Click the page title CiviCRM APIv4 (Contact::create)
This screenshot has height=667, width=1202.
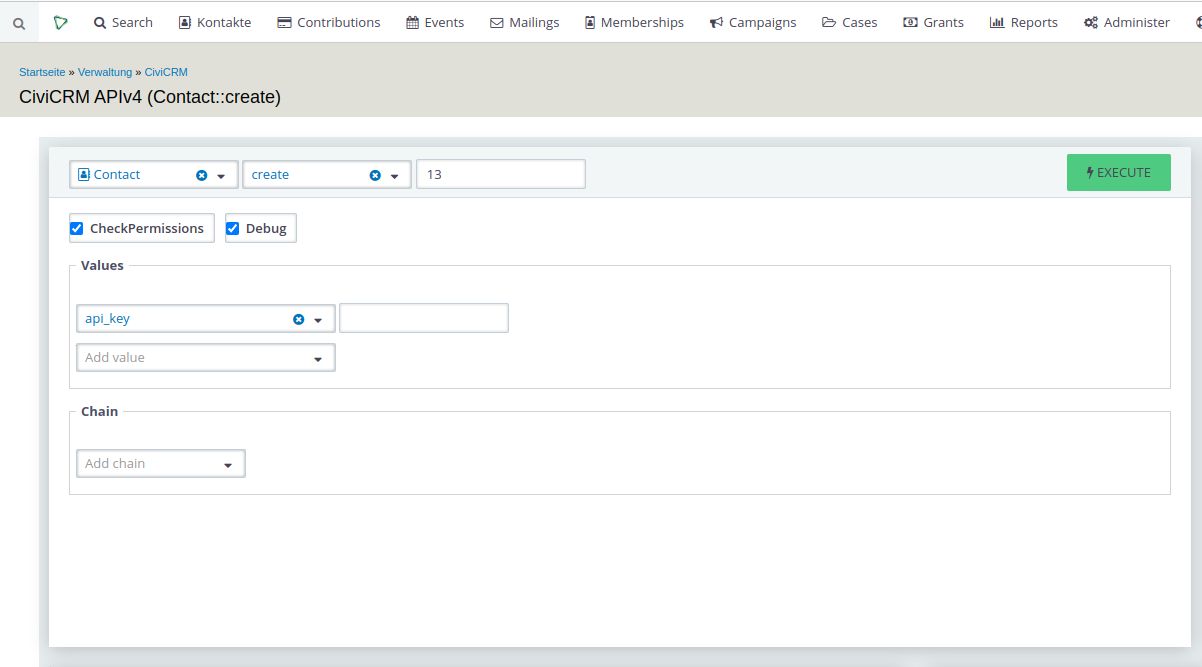pos(150,97)
